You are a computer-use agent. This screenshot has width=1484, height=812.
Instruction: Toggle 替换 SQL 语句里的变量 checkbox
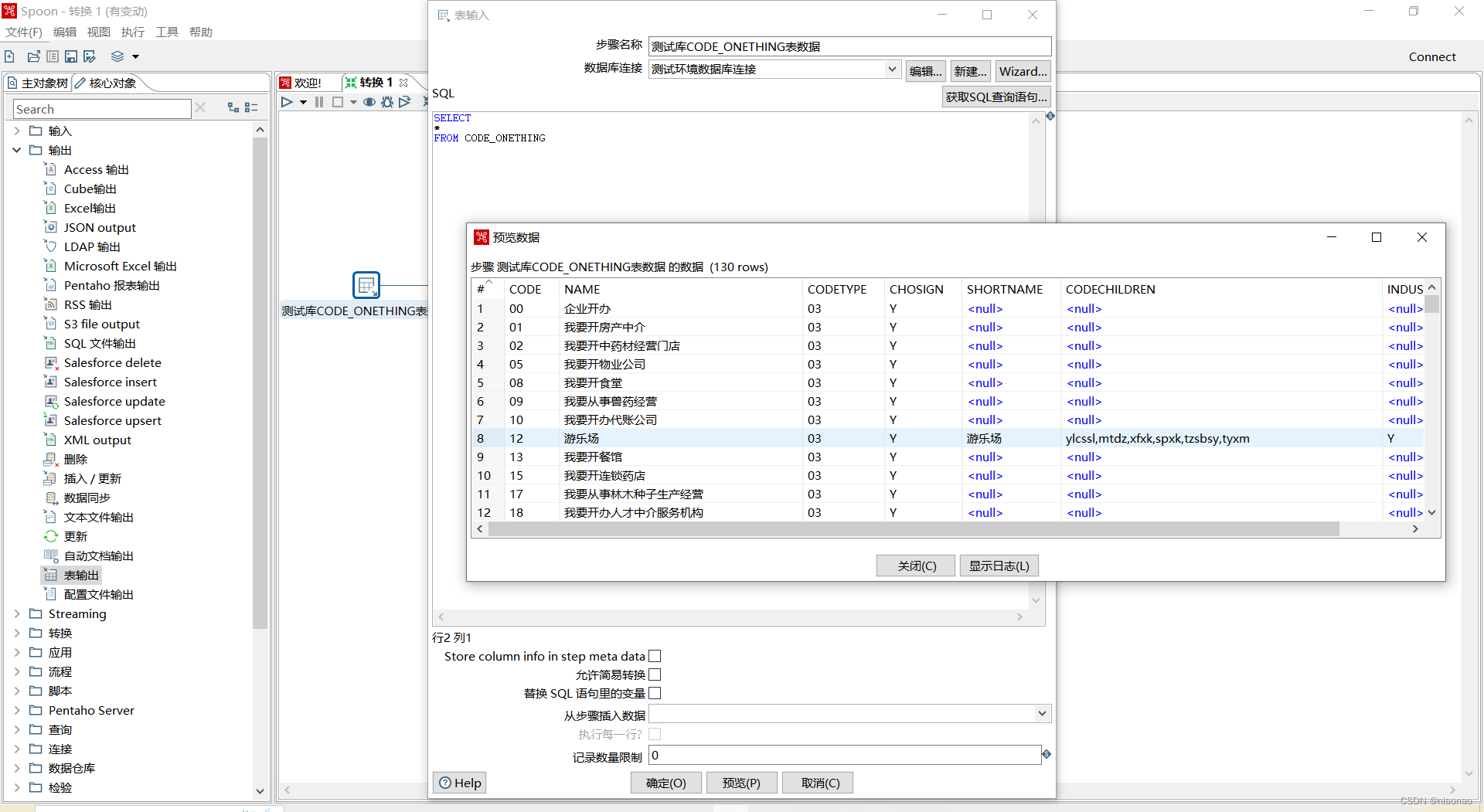click(x=655, y=693)
